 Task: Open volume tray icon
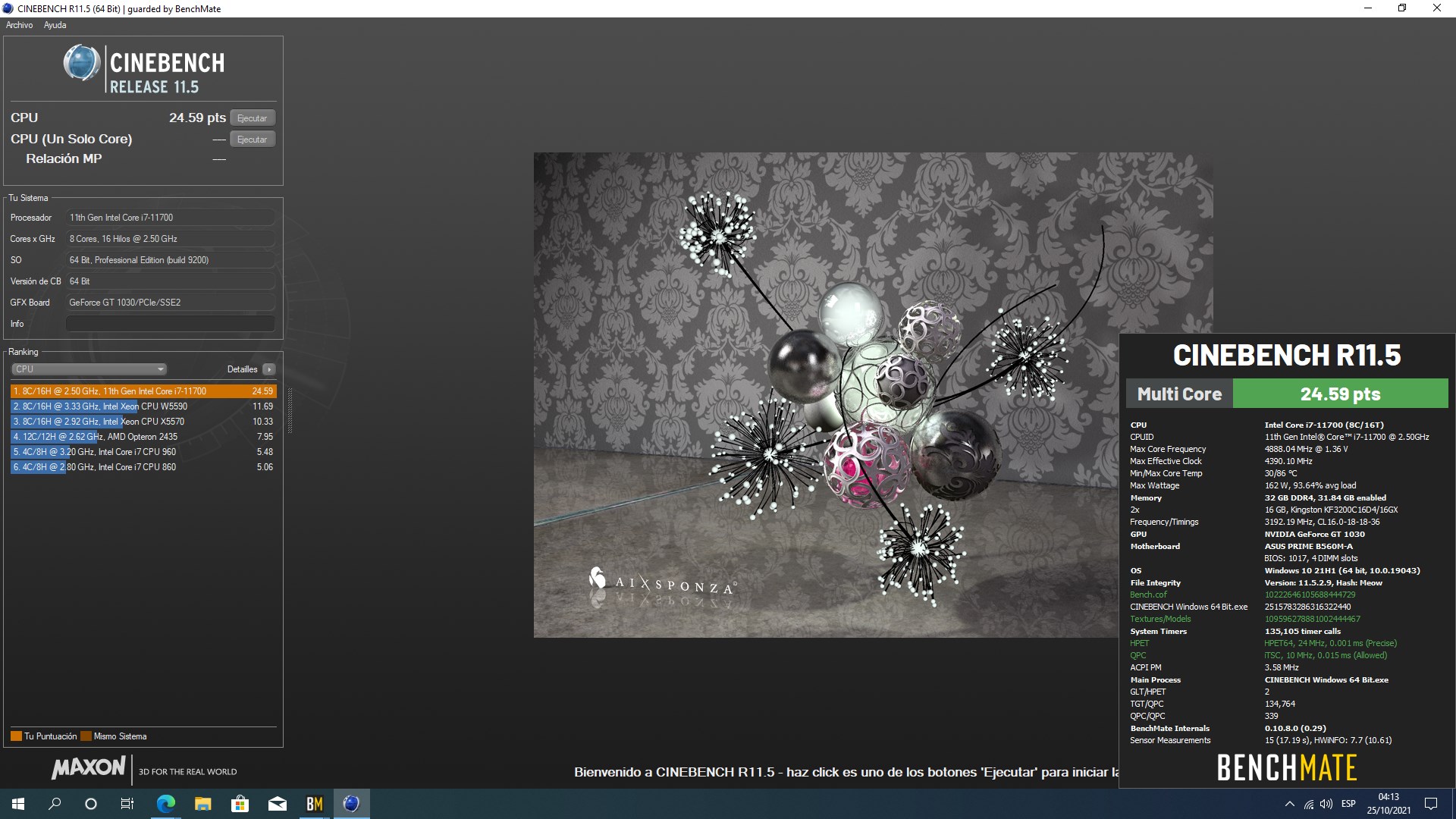click(1326, 804)
